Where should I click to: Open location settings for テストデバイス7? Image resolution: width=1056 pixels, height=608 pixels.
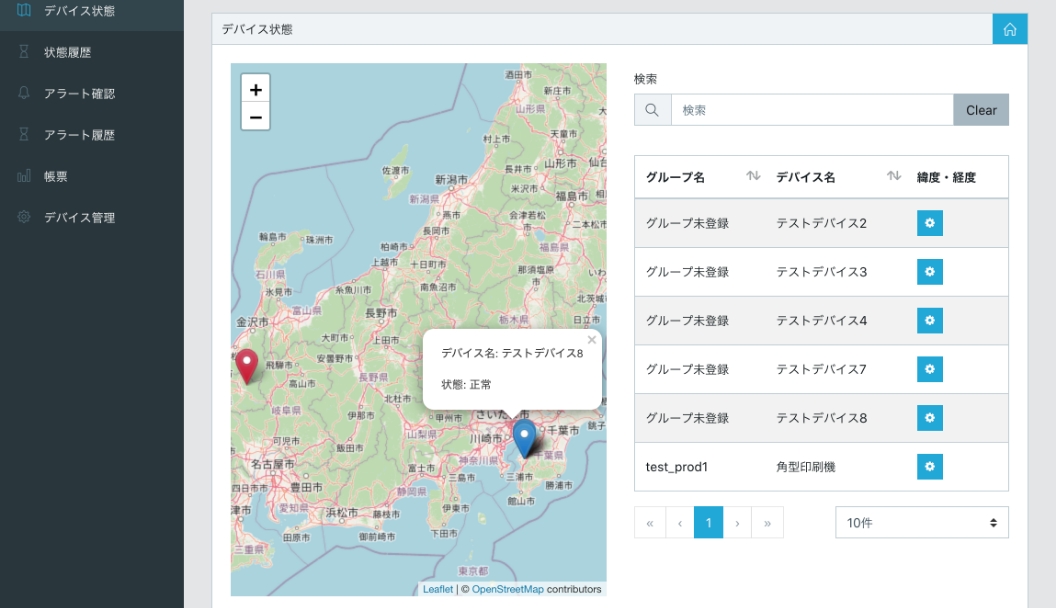tap(929, 369)
